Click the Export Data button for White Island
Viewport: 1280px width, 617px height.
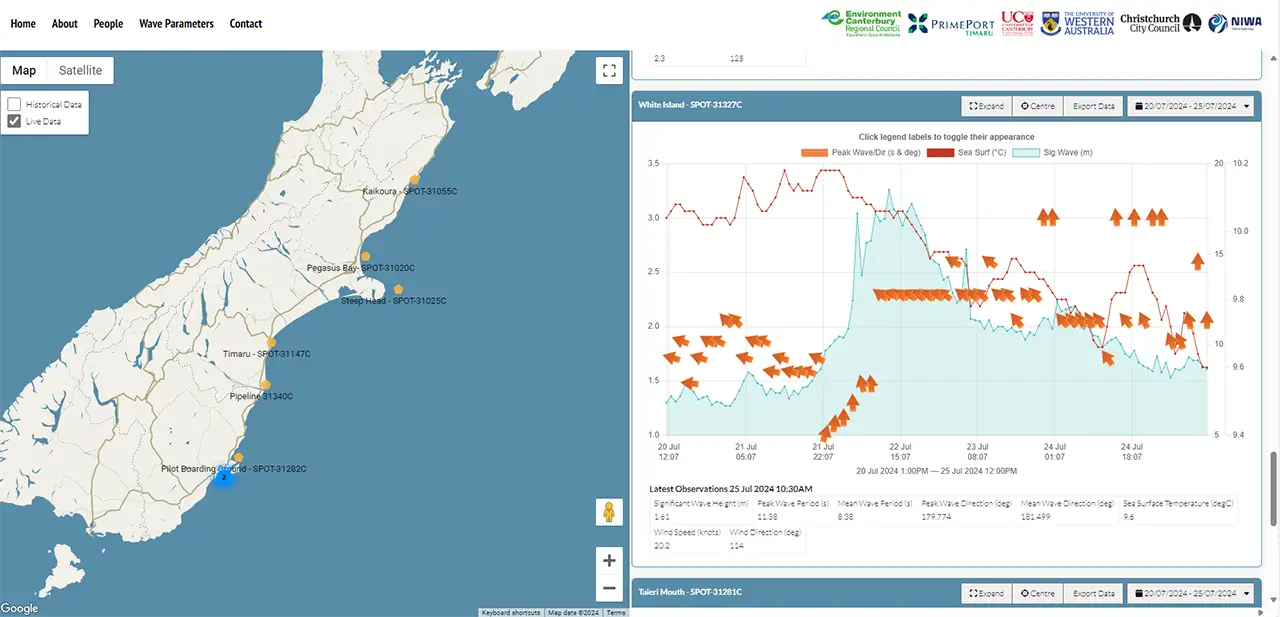pos(1093,105)
